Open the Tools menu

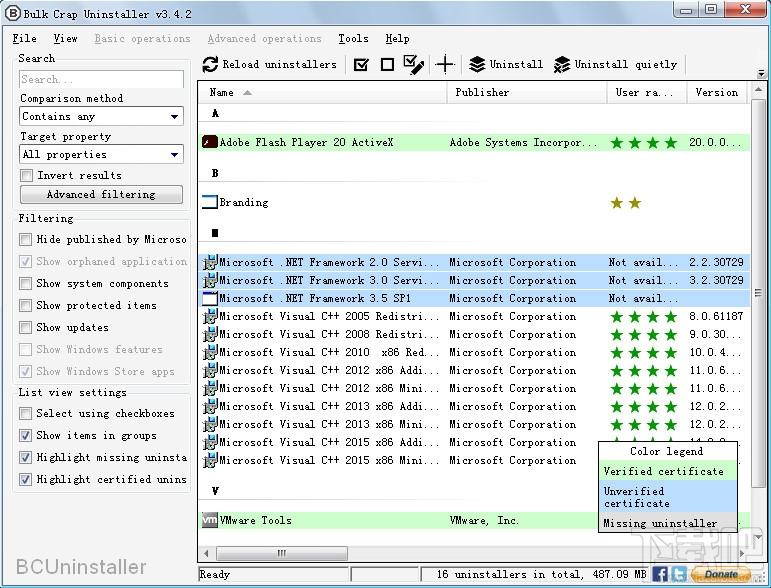pyautogui.click(x=353, y=38)
